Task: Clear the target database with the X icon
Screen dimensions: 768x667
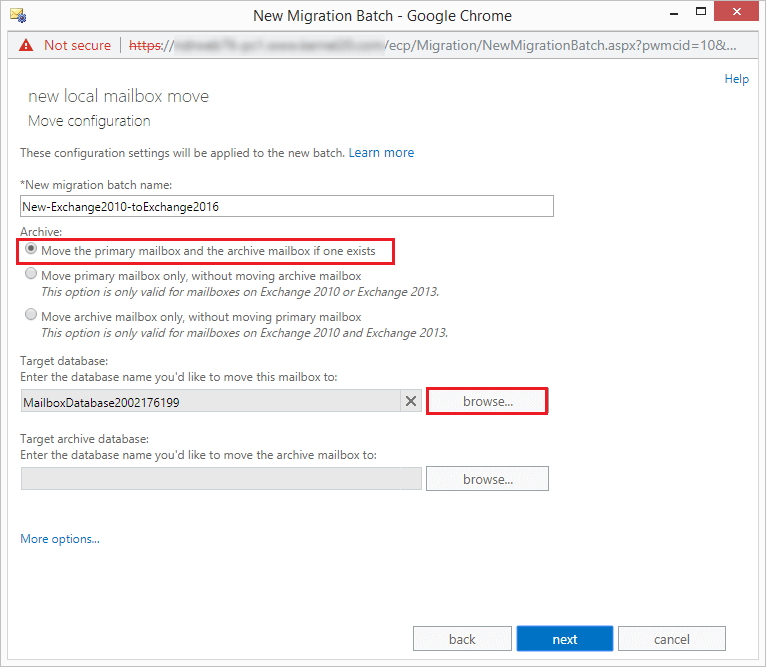Action: 410,401
